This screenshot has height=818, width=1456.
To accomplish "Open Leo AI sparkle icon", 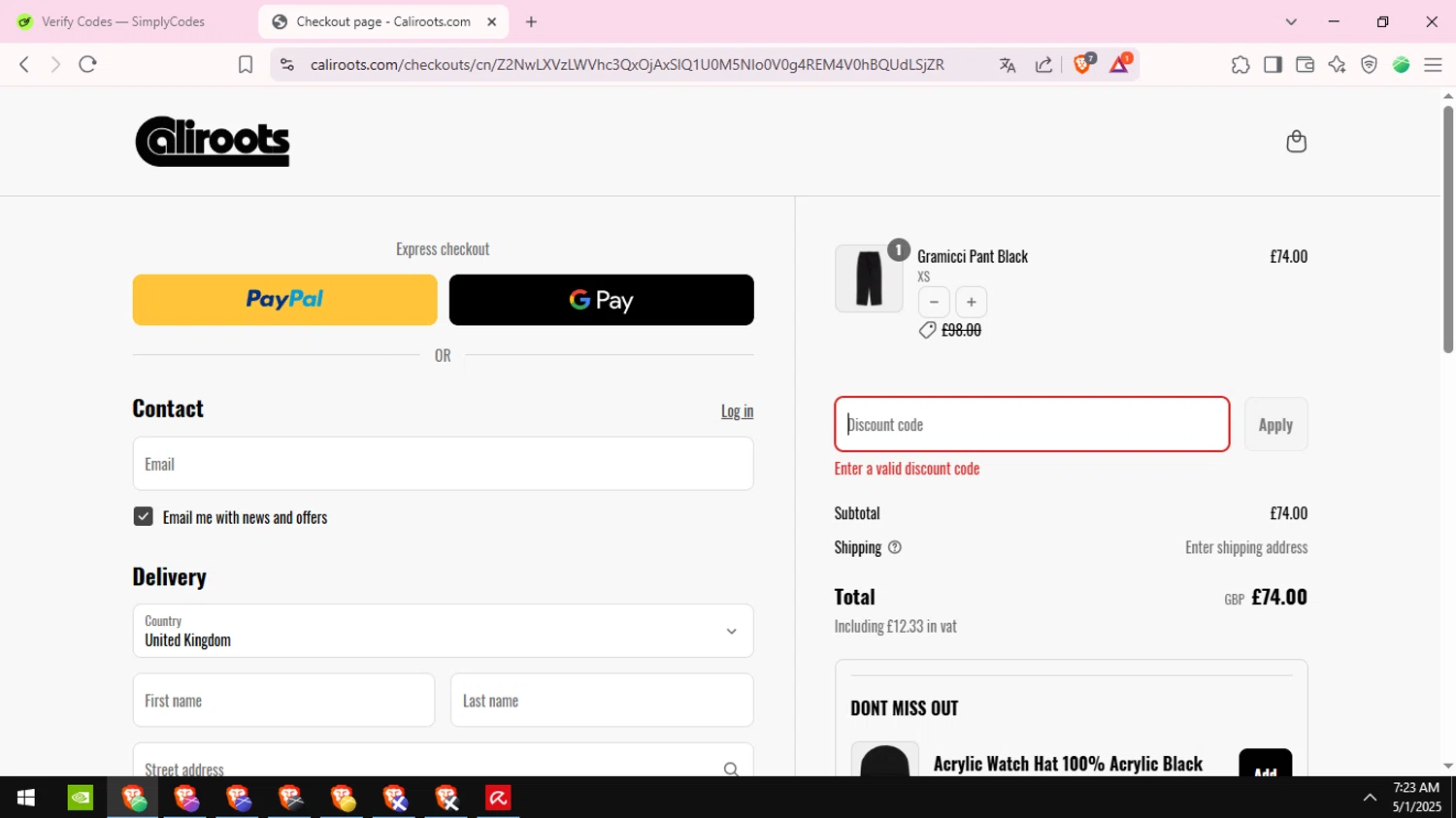I will [x=1337, y=65].
